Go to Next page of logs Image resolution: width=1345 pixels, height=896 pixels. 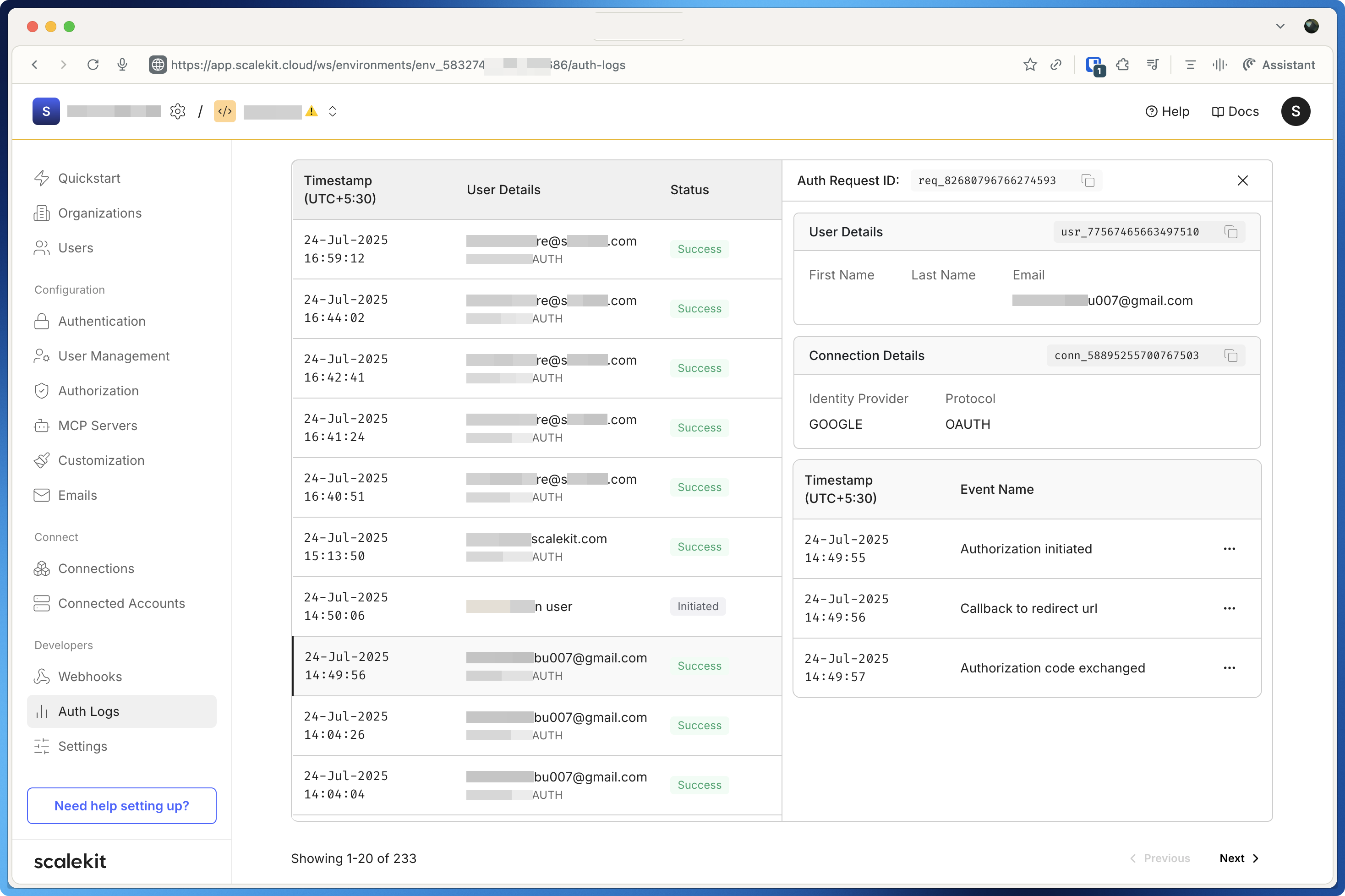click(1238, 858)
